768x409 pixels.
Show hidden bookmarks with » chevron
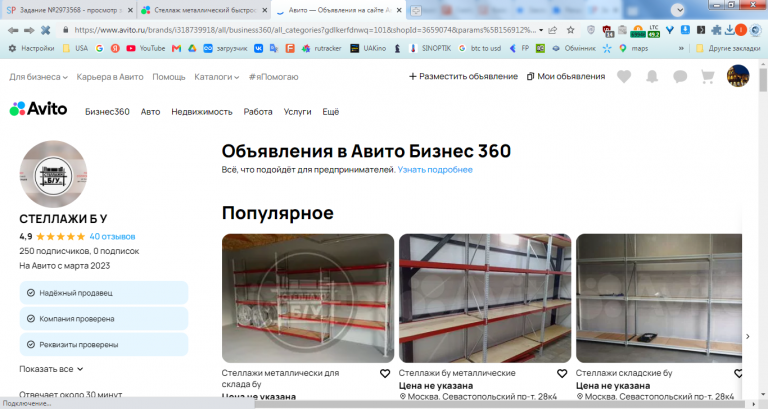[x=681, y=48]
